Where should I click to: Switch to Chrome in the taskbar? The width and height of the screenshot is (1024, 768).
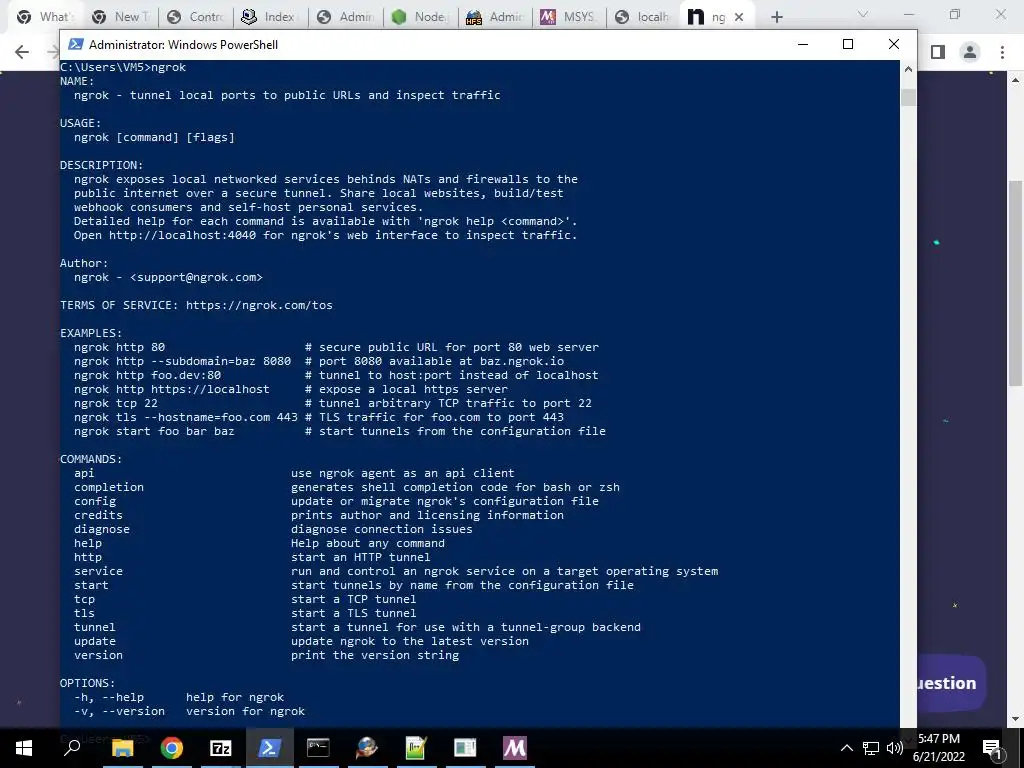(171, 748)
